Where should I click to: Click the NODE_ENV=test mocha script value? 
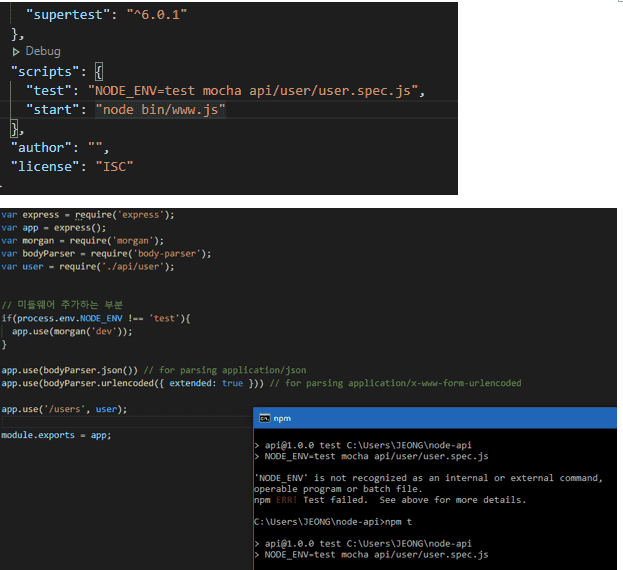[253, 91]
